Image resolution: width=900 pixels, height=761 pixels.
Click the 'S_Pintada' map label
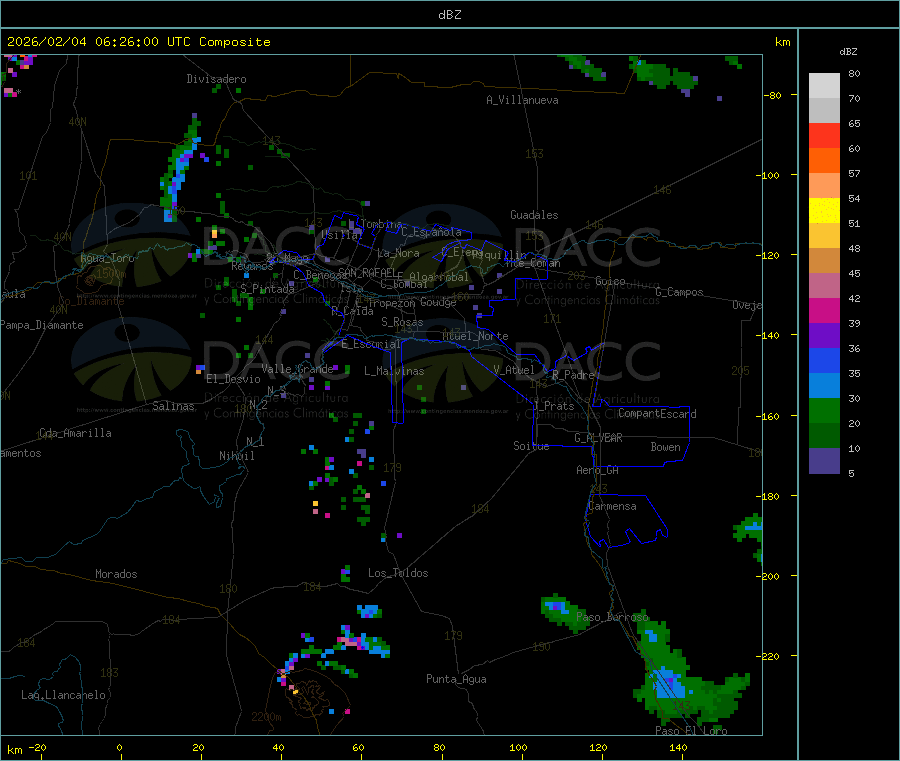(267, 289)
